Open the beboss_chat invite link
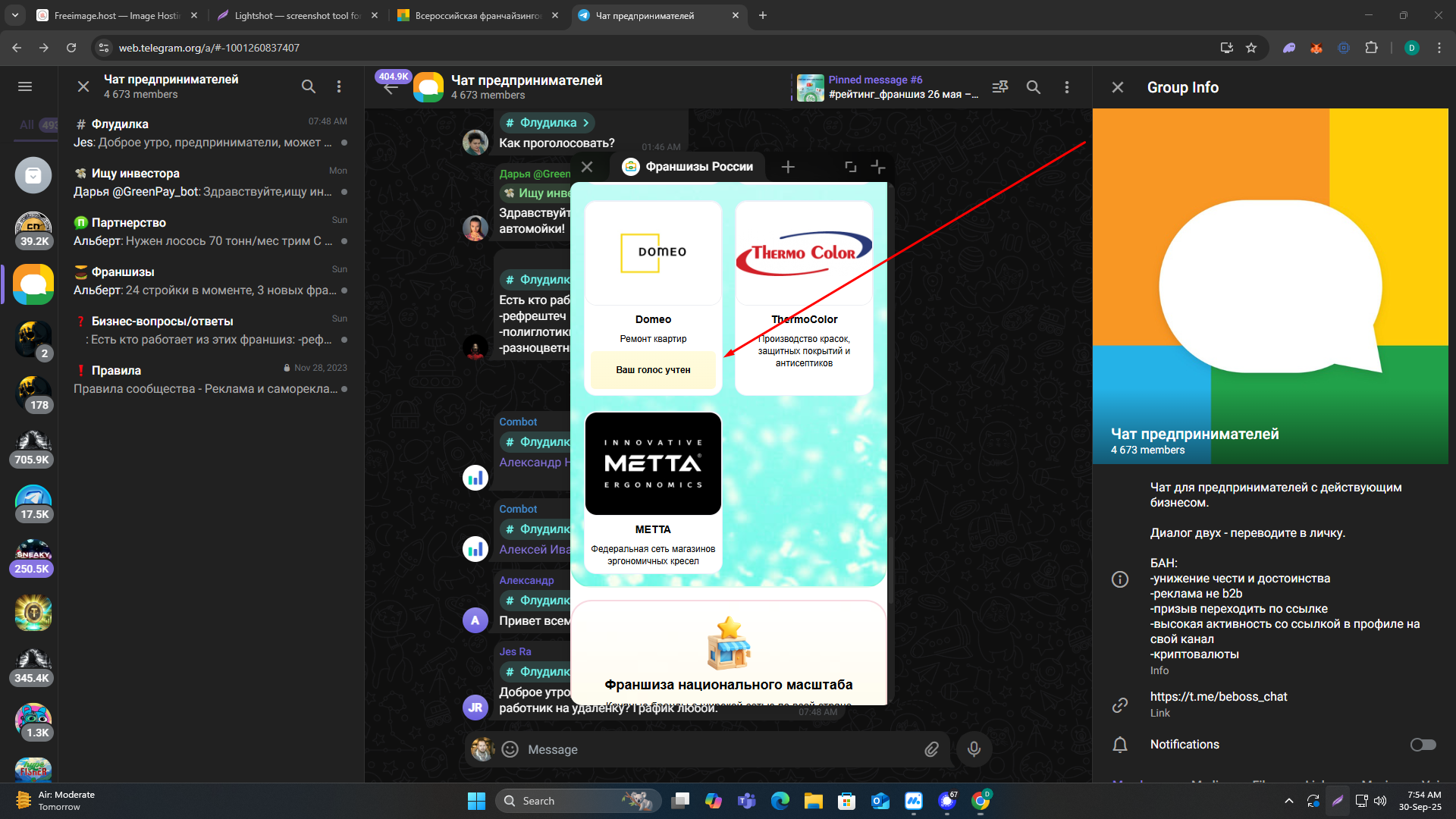The image size is (1456, 819). tap(1218, 696)
